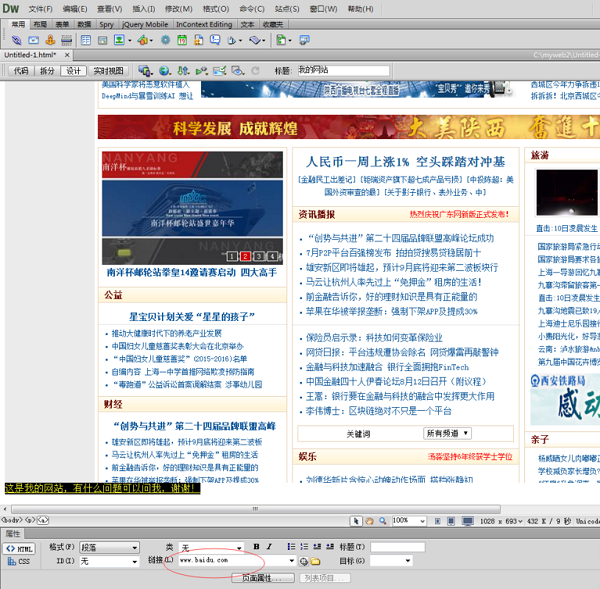This screenshot has width=600, height=589.
Task: Switch to 设计 (Design) view
Action: 74,71
